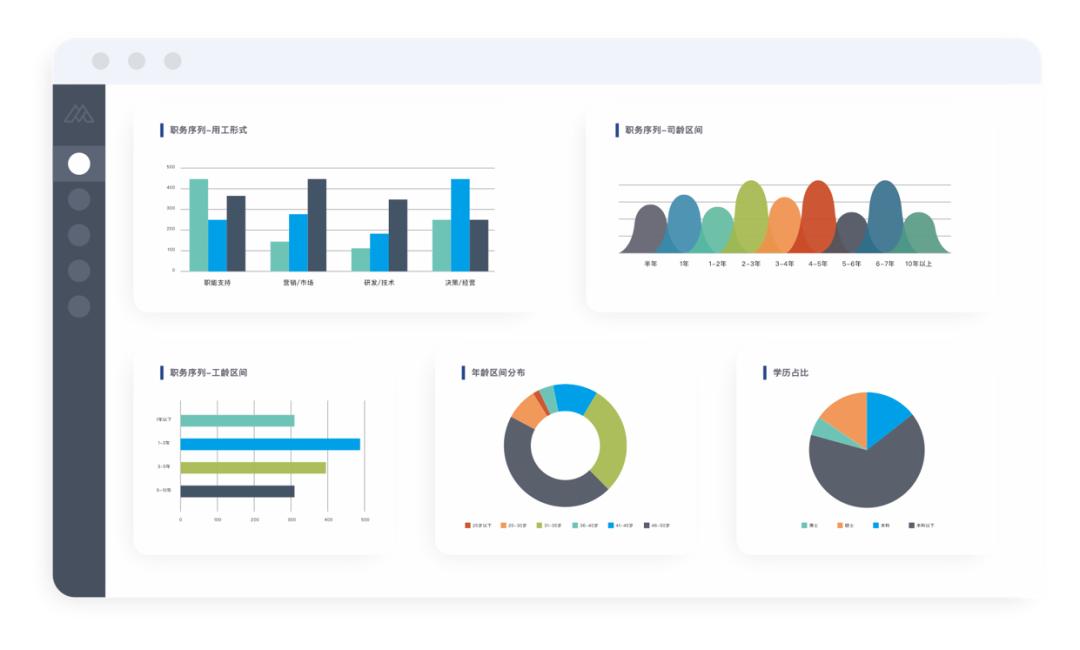Select the dark bar in the 职能支持 group
The width and height of the screenshot is (1080, 650).
(x=236, y=233)
